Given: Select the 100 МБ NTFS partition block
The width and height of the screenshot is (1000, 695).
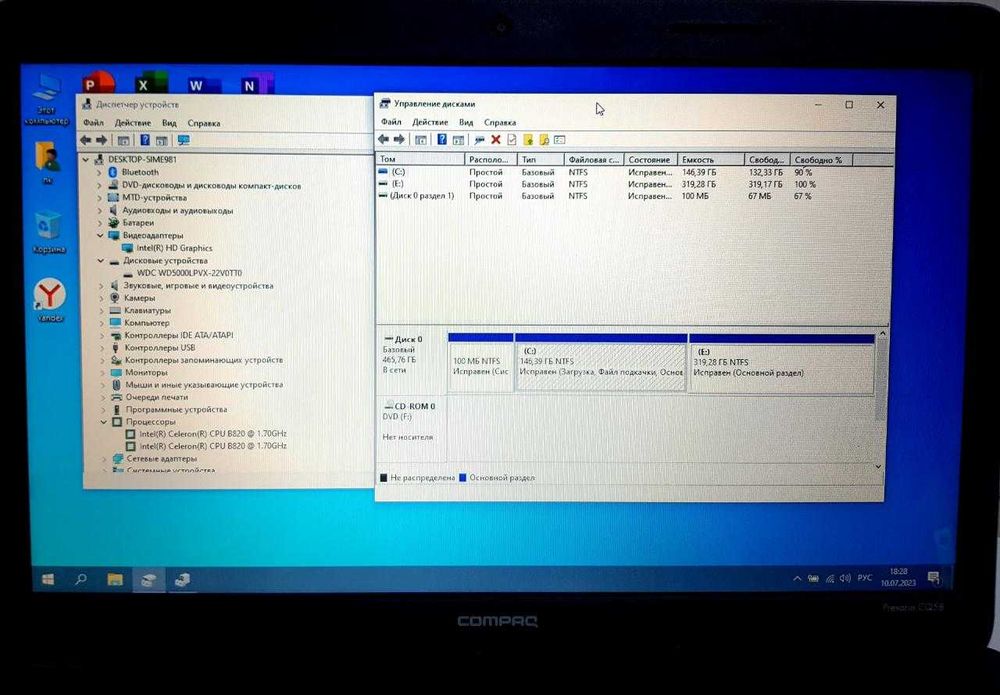Looking at the screenshot, I should pos(480,362).
